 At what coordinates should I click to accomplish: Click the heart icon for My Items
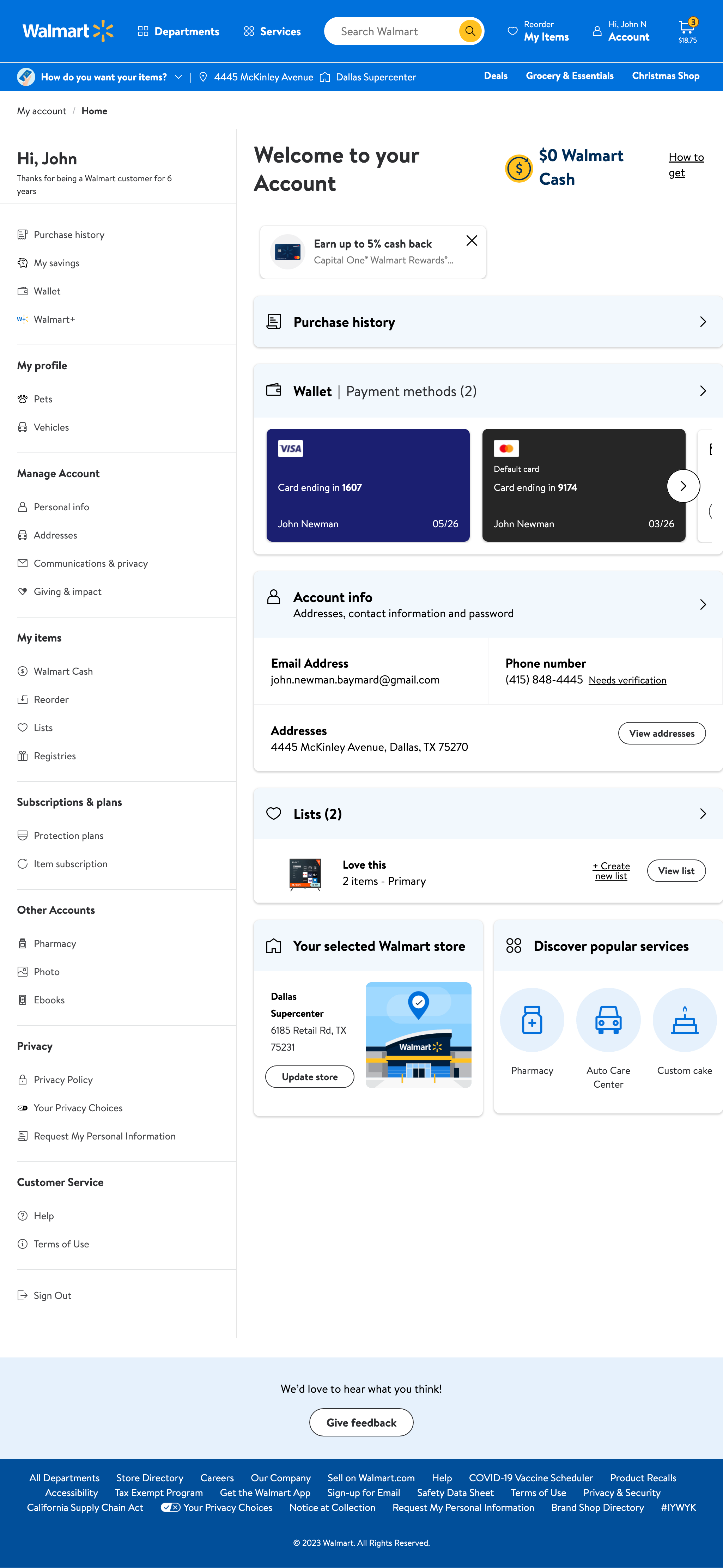[513, 30]
